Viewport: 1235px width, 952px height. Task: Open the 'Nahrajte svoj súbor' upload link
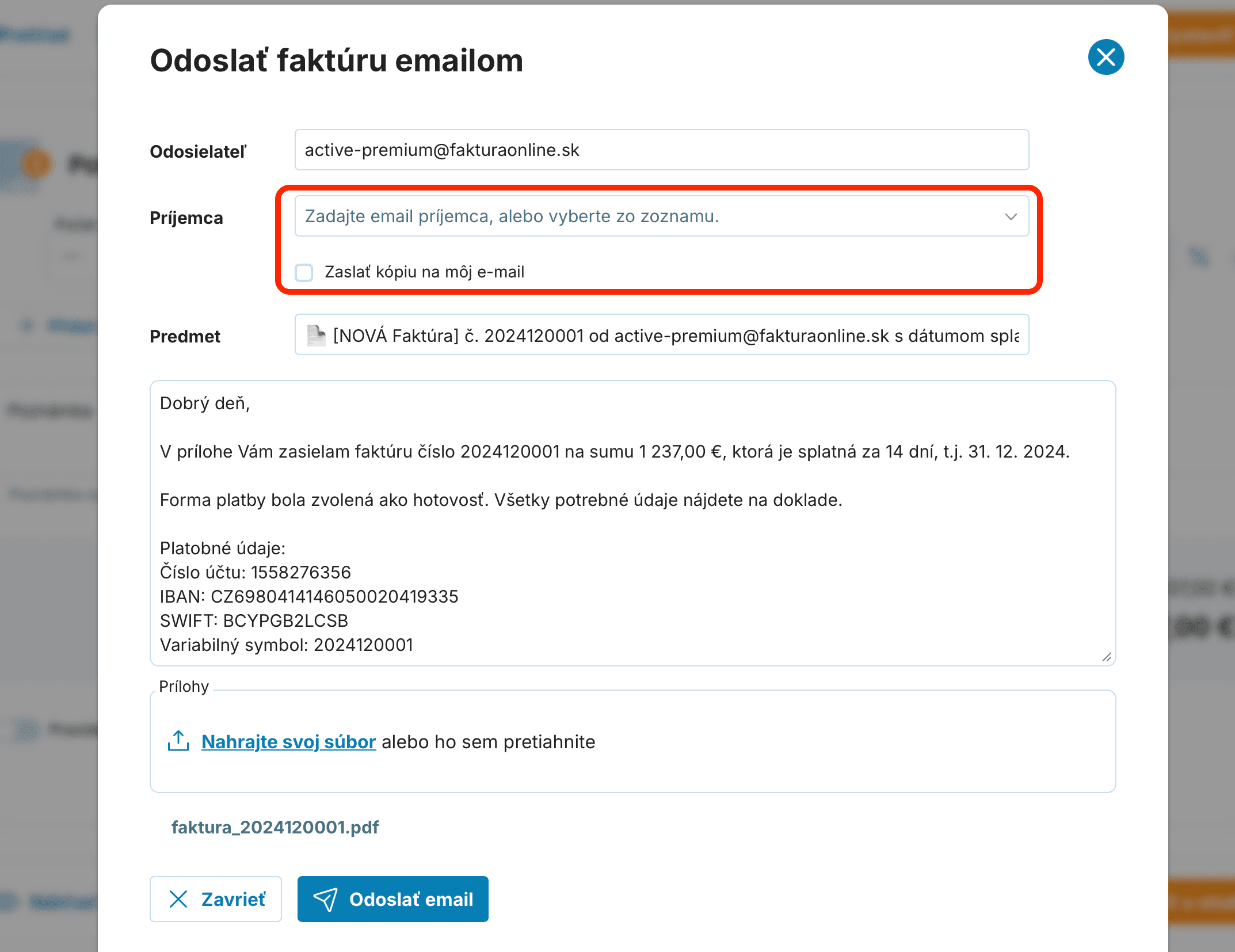click(x=288, y=742)
